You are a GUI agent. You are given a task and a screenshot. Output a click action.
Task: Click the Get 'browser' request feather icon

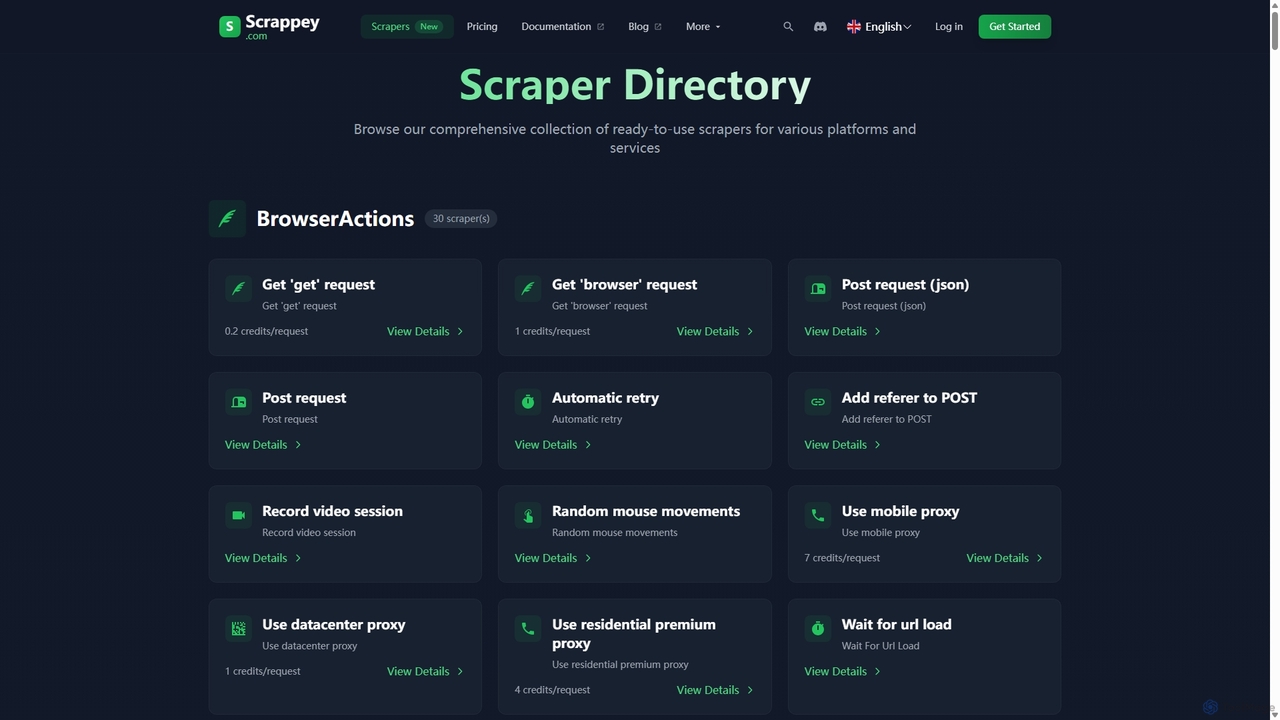click(528, 288)
